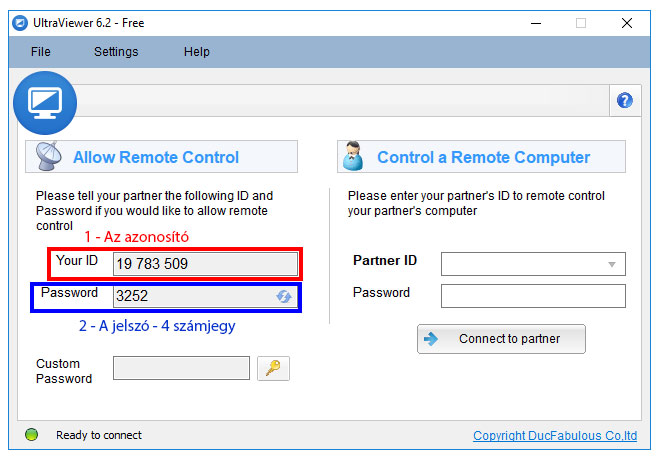
Task: Open the File menu
Action: pyautogui.click(x=41, y=52)
